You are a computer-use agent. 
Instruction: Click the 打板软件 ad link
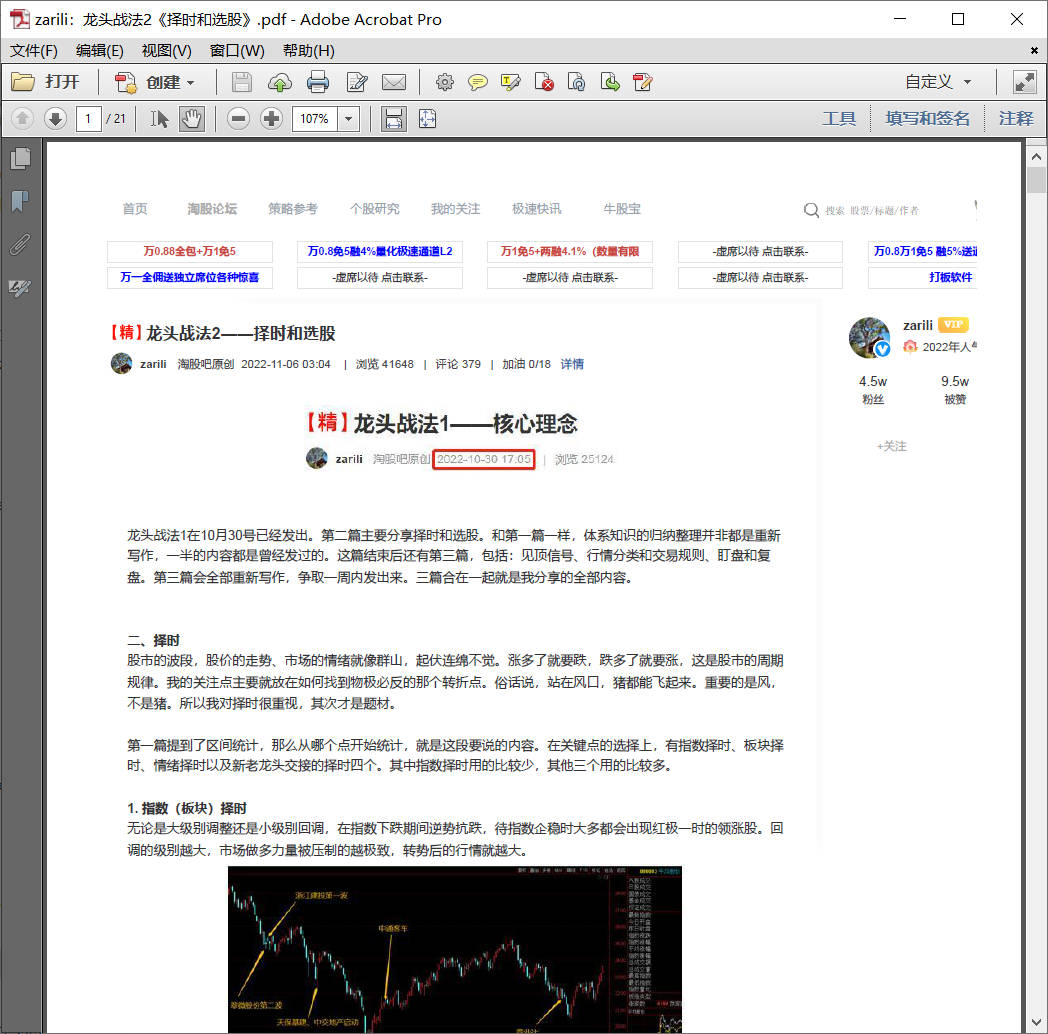pos(950,277)
